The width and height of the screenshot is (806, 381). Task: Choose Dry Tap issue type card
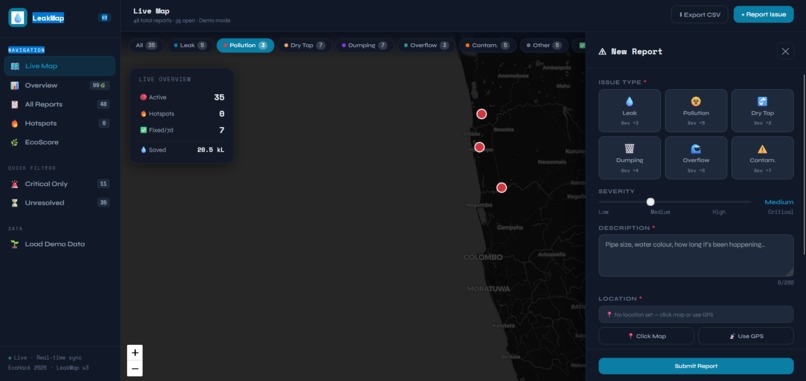click(x=762, y=111)
